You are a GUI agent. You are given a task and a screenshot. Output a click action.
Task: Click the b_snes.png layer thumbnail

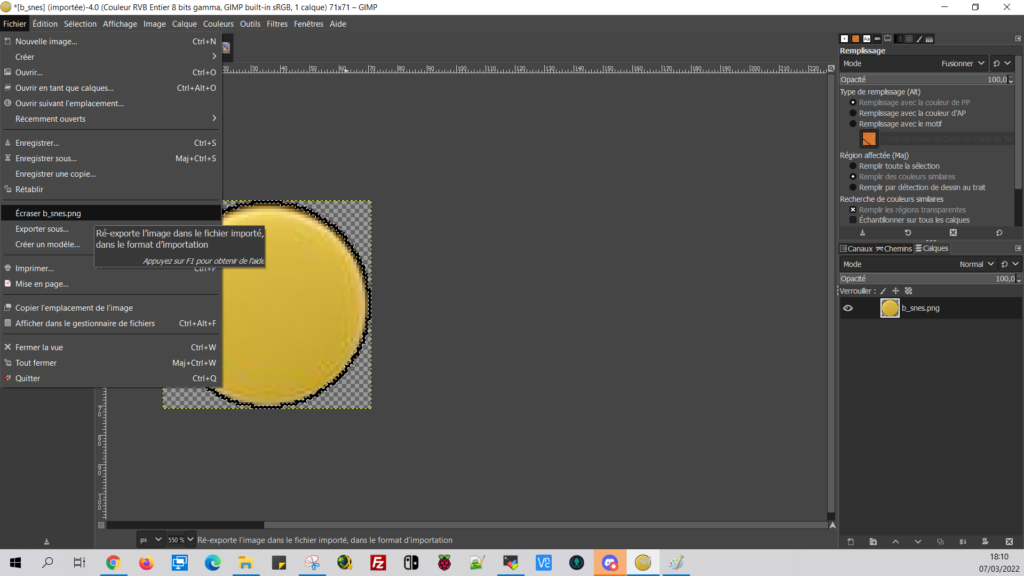click(x=889, y=308)
